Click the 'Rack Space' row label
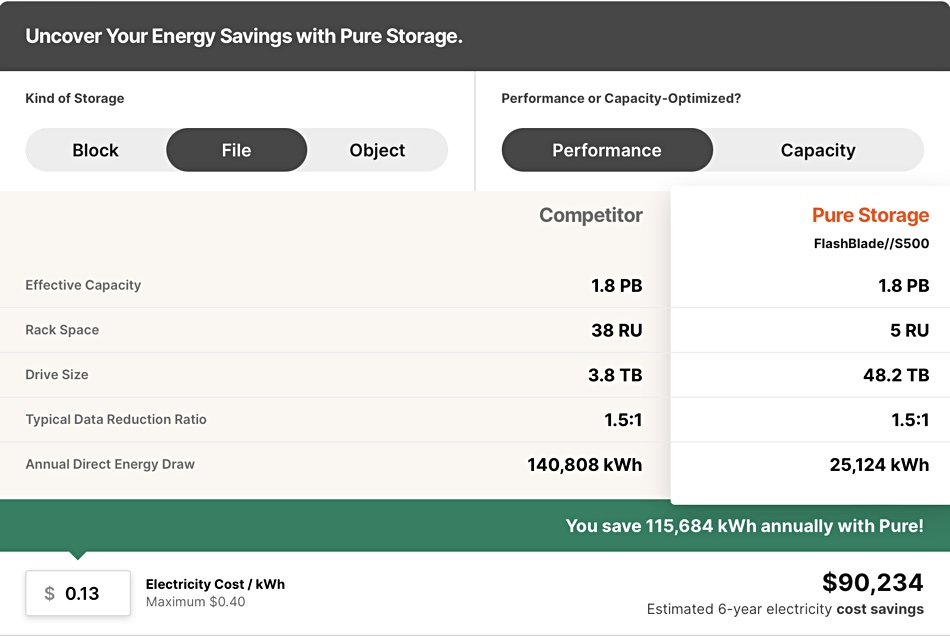Screen dimensions: 950x636 click(62, 330)
